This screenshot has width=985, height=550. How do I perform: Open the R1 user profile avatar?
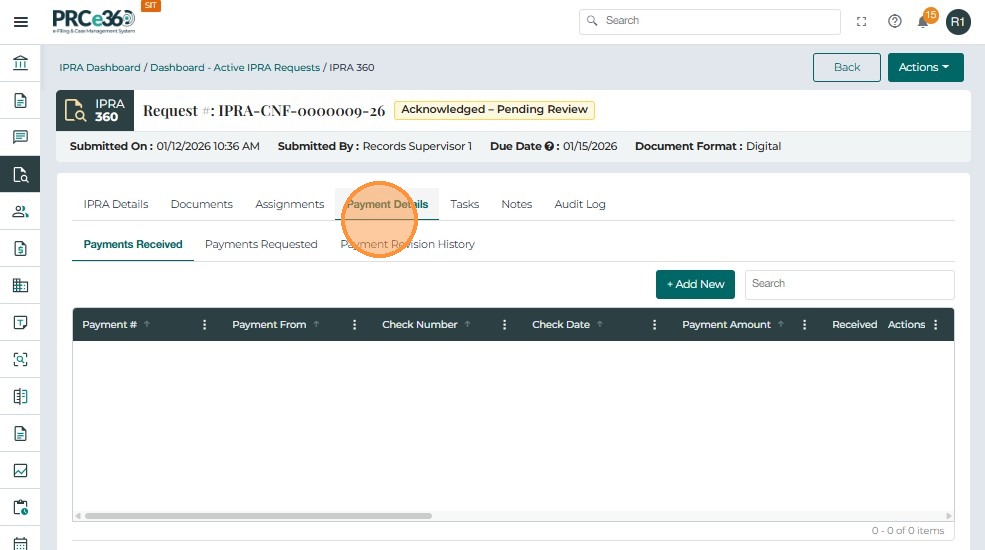[957, 22]
